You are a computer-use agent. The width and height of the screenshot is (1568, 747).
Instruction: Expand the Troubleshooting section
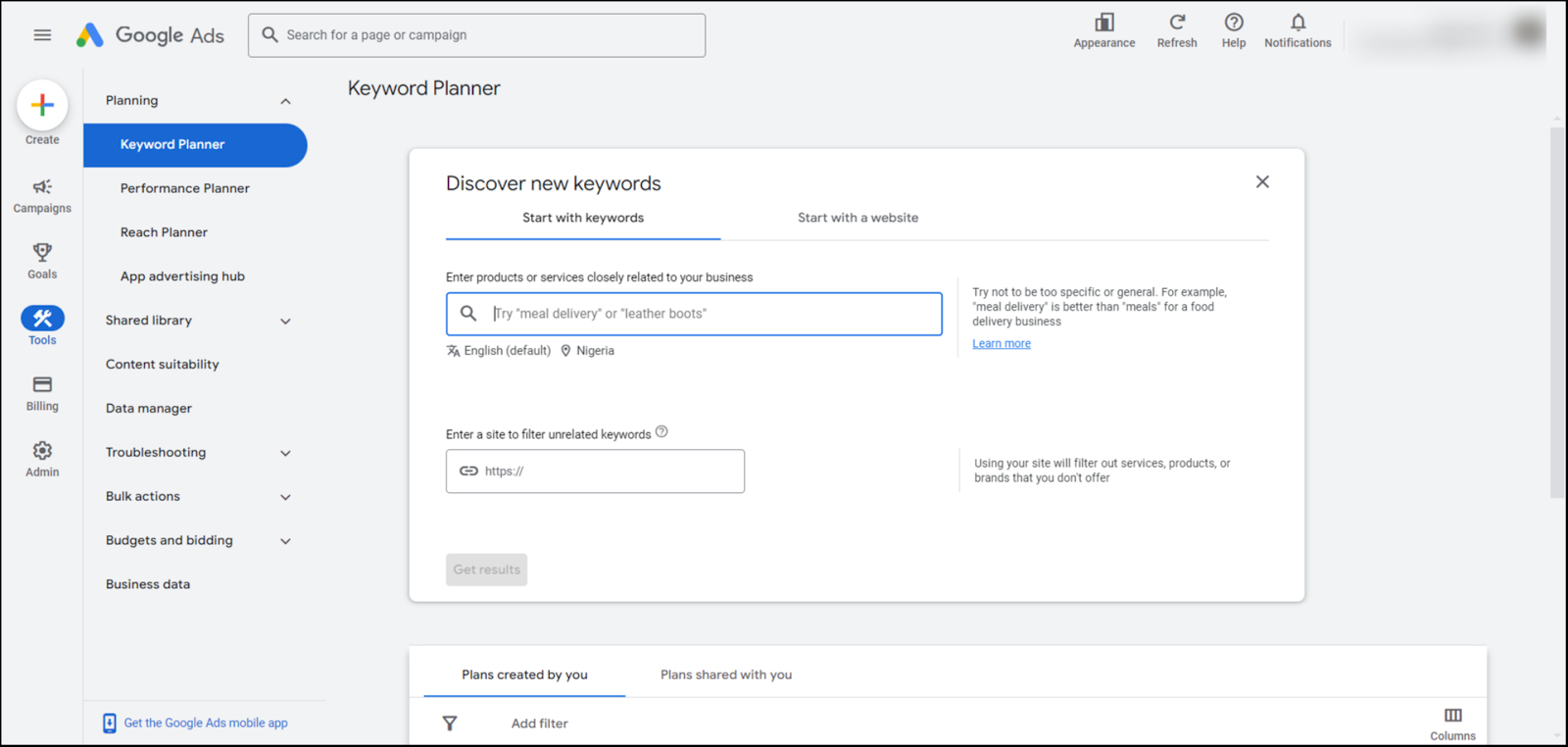pos(285,453)
